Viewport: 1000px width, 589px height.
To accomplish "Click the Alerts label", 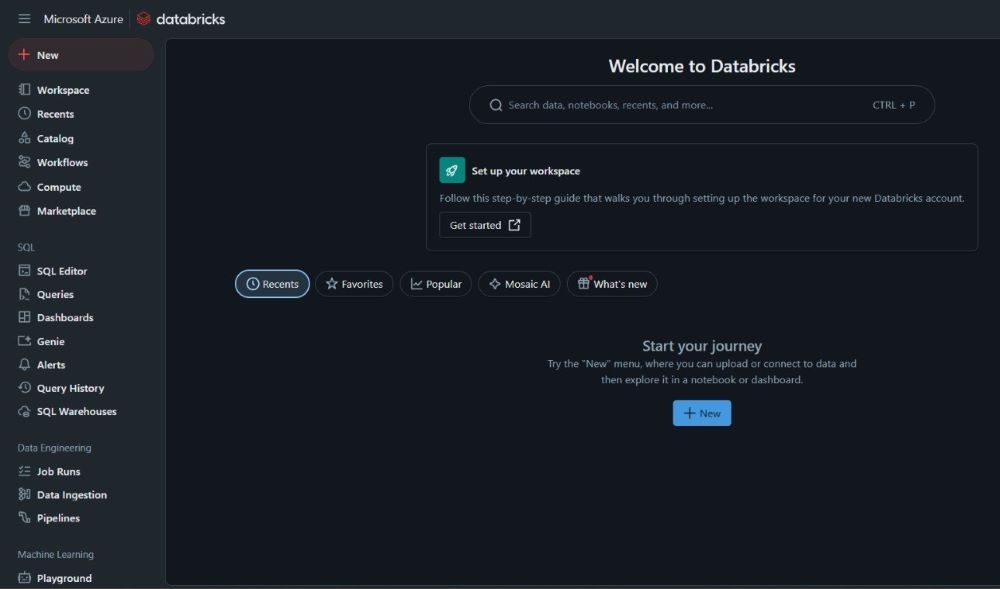I will pyautogui.click(x=51, y=365).
